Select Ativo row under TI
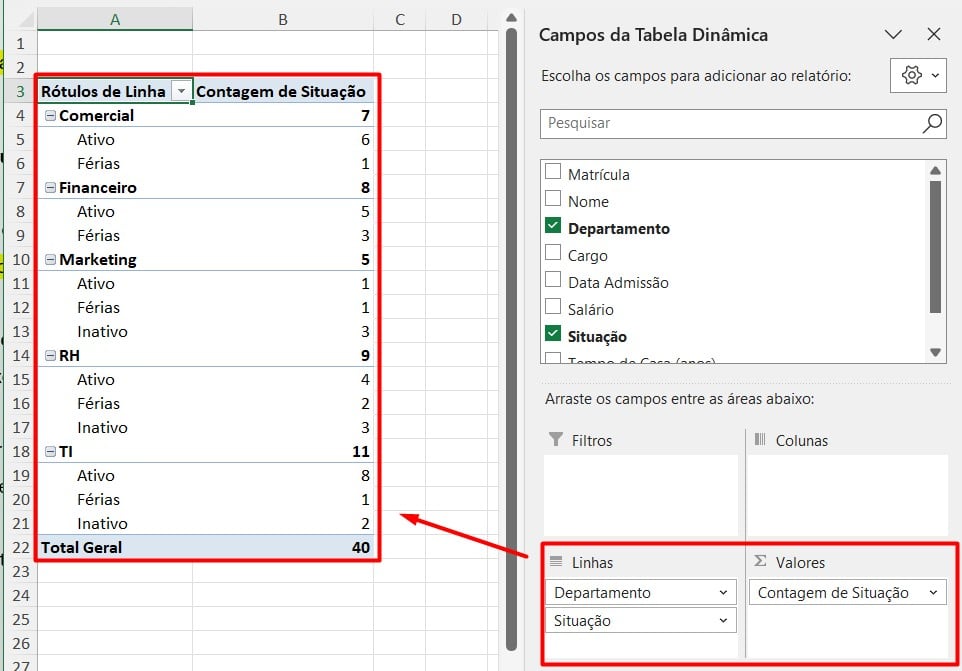The width and height of the screenshot is (962, 671). point(96,476)
